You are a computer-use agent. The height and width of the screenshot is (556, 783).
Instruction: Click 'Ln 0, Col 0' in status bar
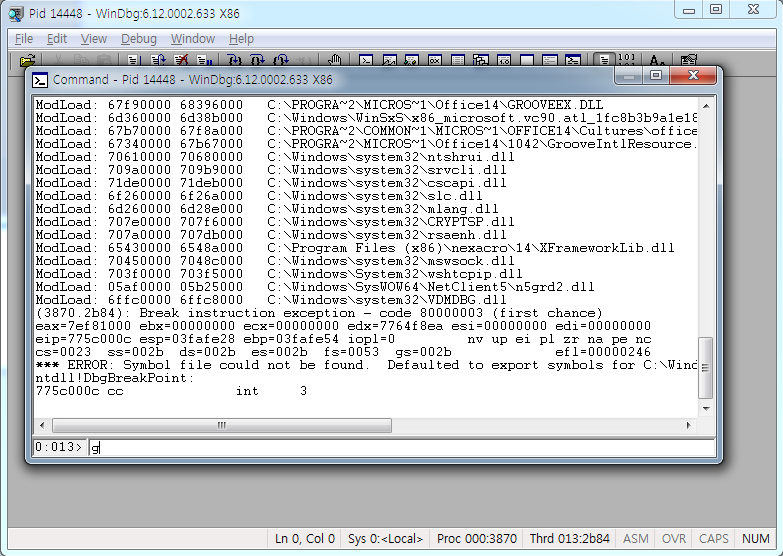[x=305, y=539]
